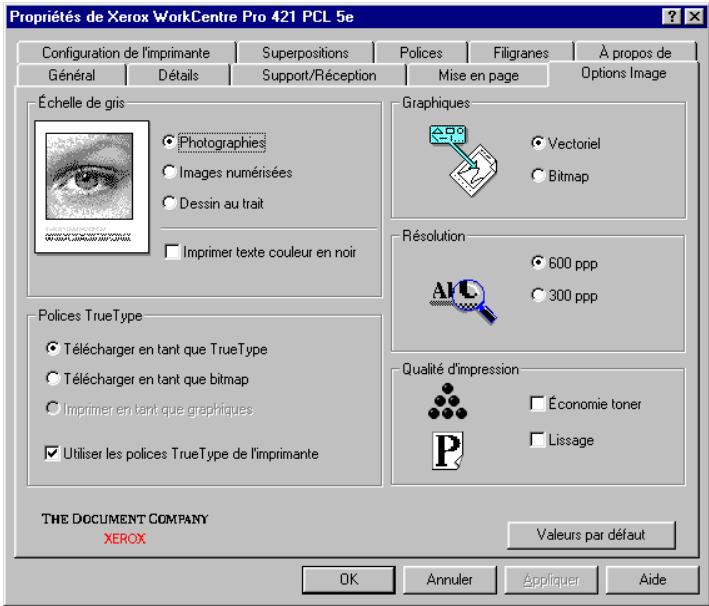Click The Document Company text
The image size is (709, 606).
[125, 519]
